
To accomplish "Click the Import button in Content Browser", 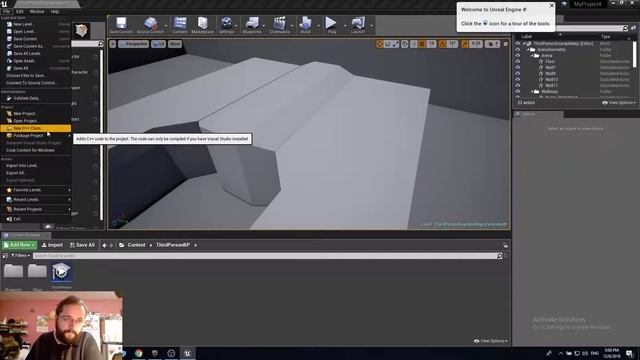I will point(52,245).
